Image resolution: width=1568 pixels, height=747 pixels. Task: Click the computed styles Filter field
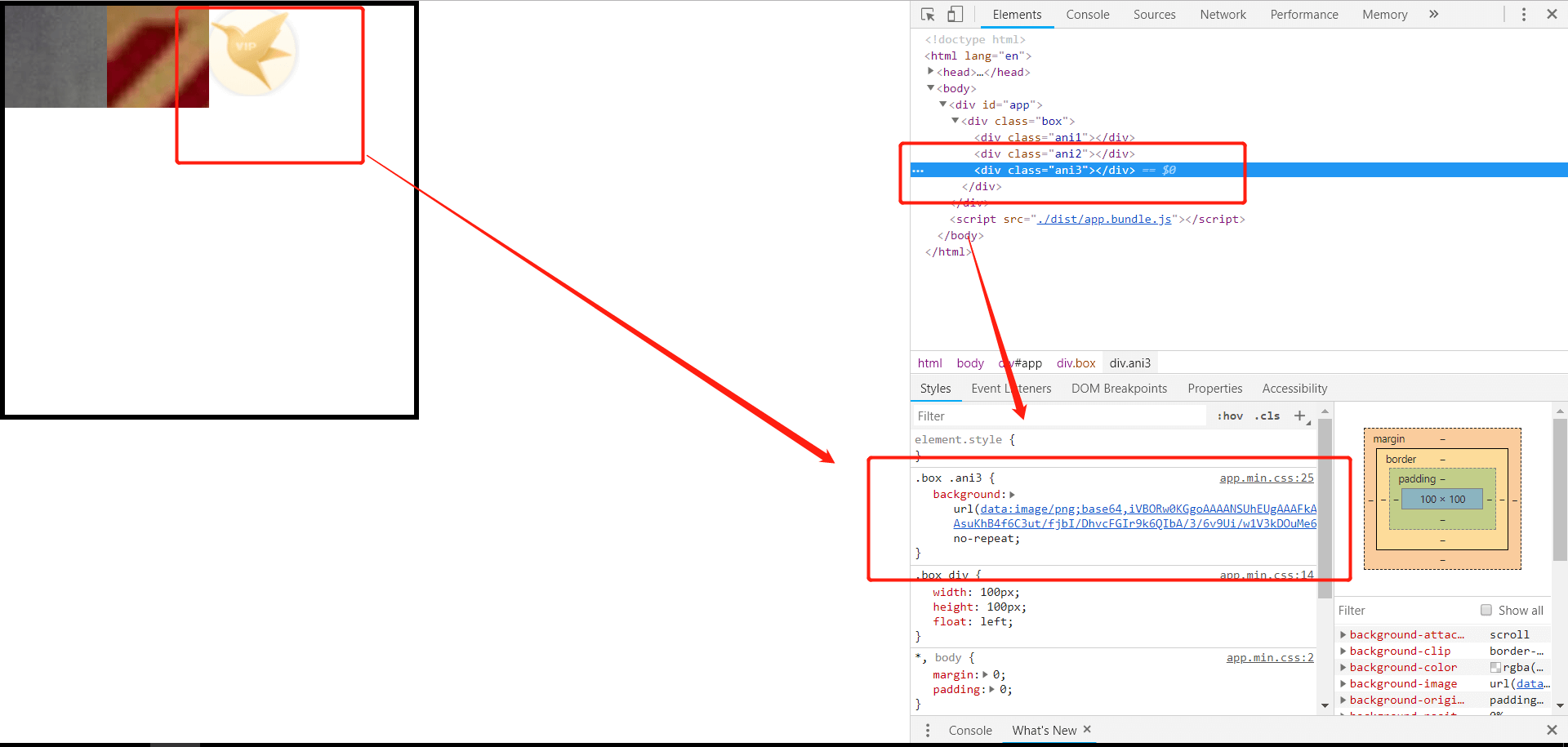point(1405,610)
